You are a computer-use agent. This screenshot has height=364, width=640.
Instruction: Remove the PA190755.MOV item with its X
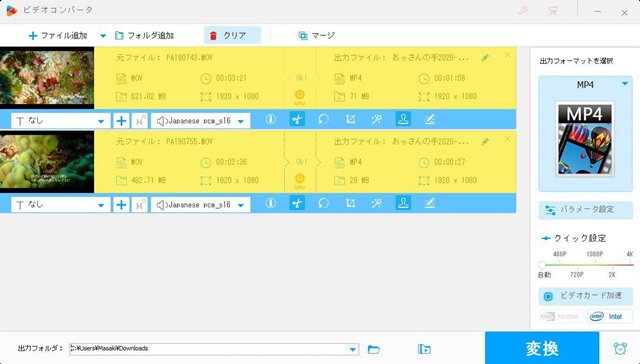click(x=507, y=139)
